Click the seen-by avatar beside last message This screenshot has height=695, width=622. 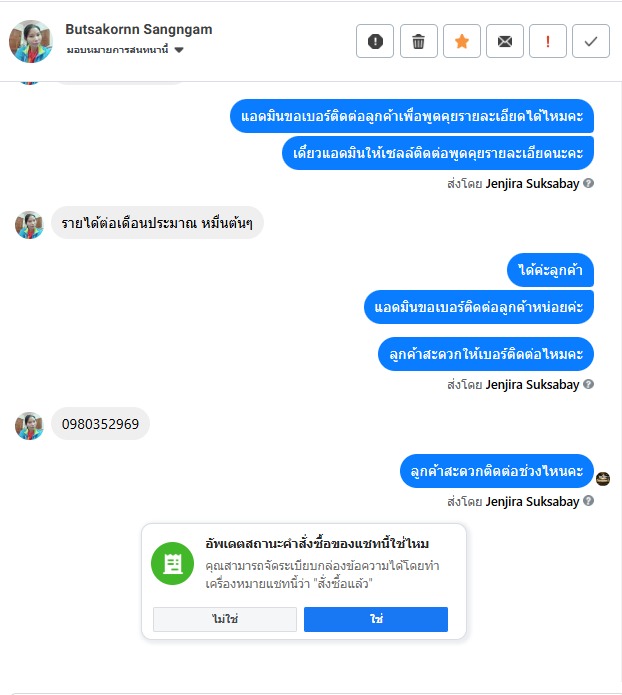tap(603, 479)
